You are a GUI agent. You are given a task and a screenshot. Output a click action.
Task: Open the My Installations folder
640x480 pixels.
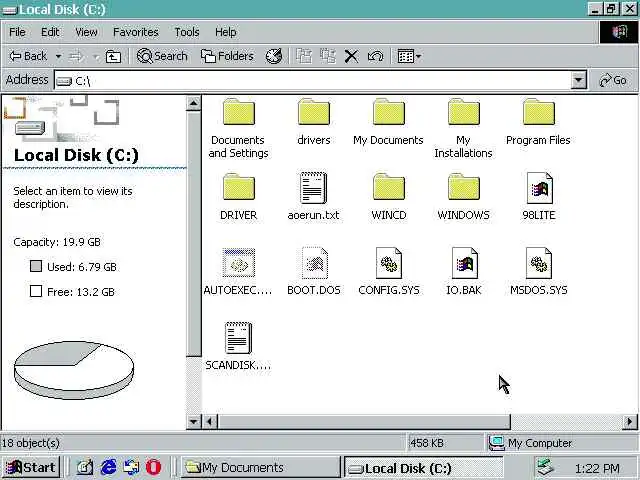(463, 128)
